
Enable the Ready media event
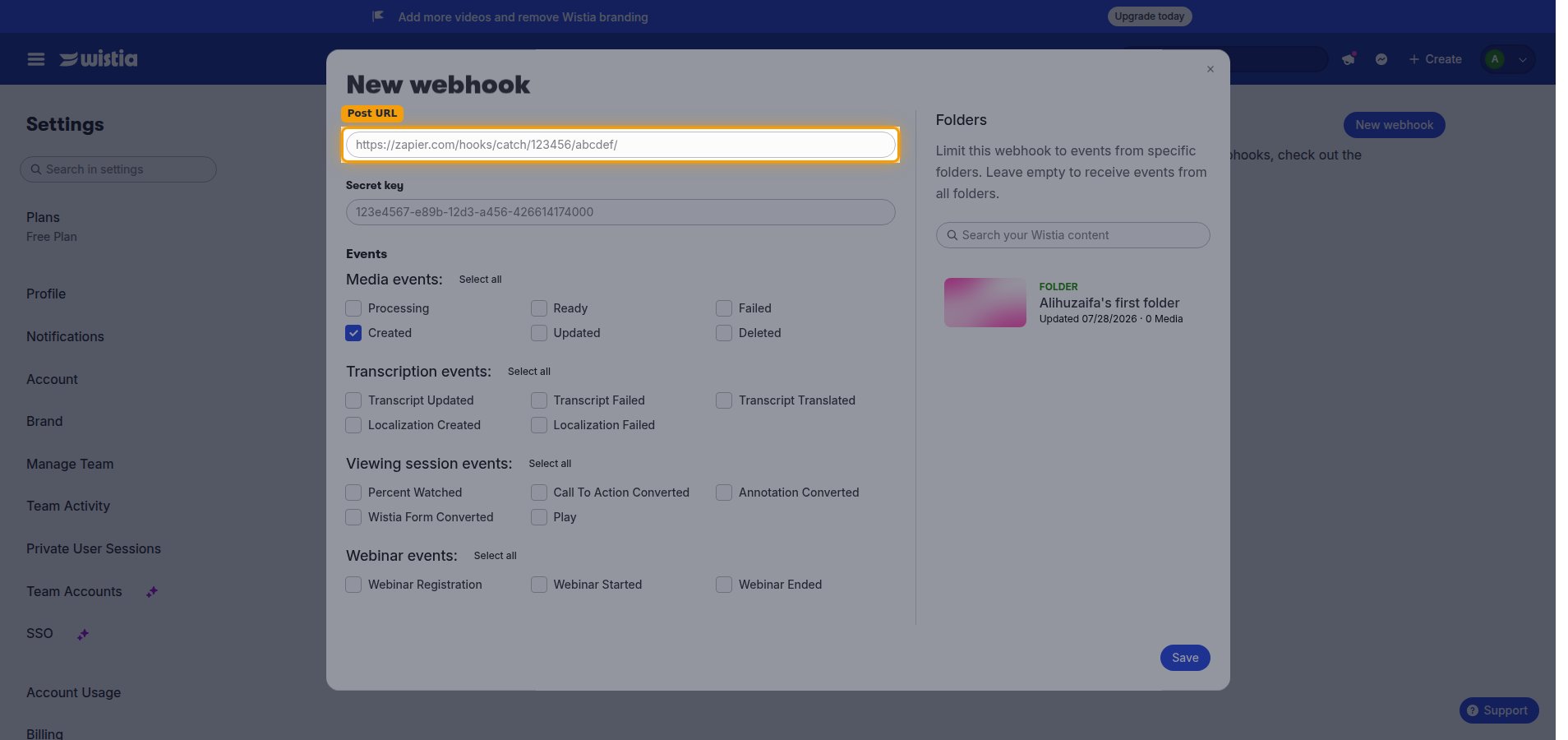(x=539, y=308)
